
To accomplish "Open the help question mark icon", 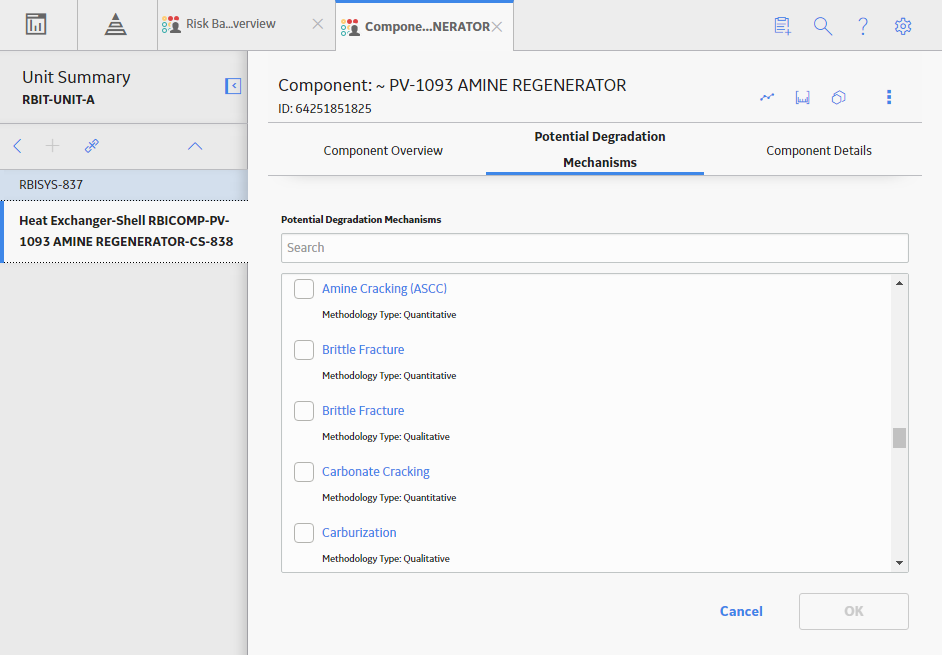I will (863, 26).
